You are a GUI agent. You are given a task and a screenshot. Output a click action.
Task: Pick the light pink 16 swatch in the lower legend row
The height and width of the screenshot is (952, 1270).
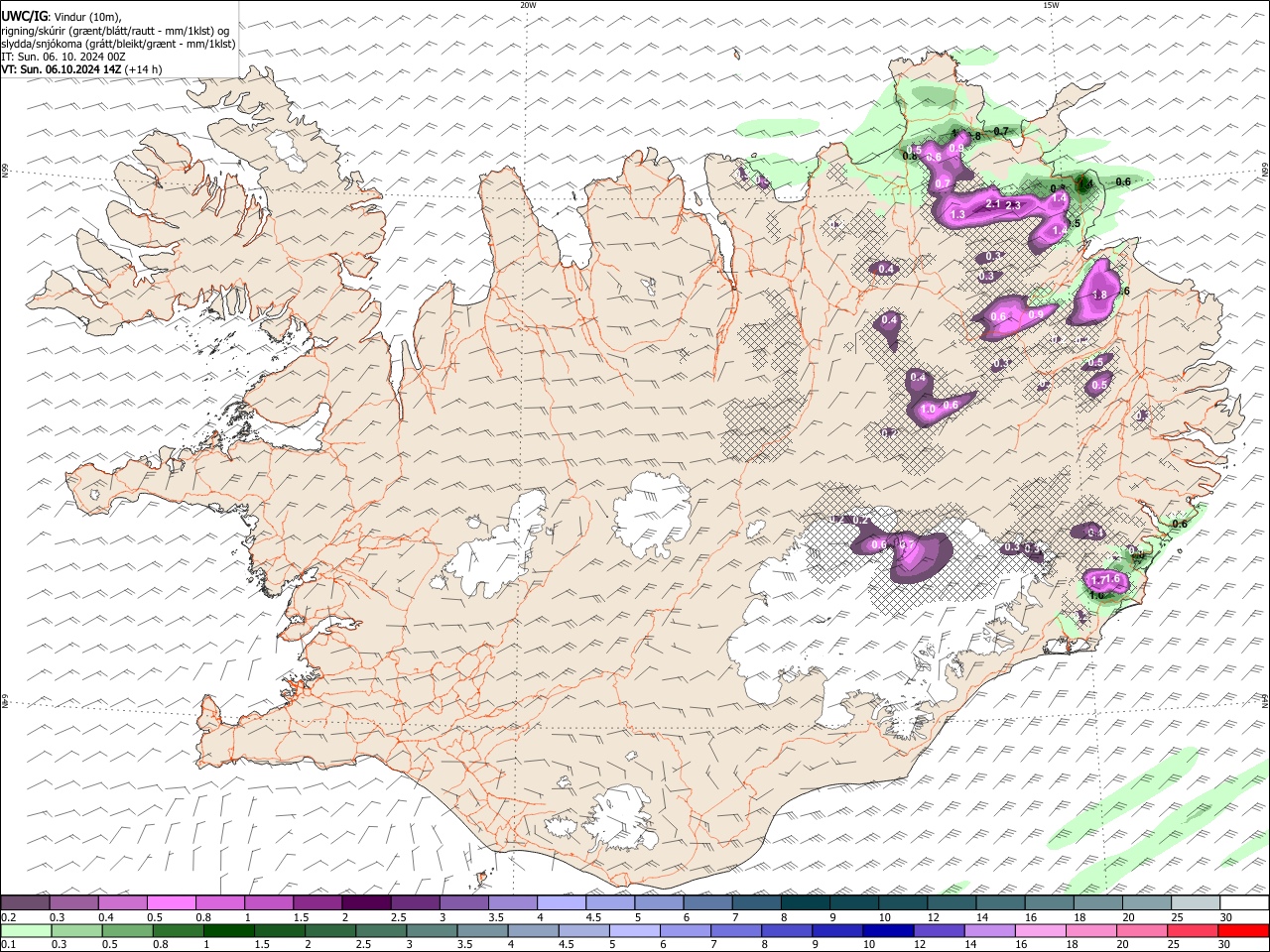tap(1041, 931)
